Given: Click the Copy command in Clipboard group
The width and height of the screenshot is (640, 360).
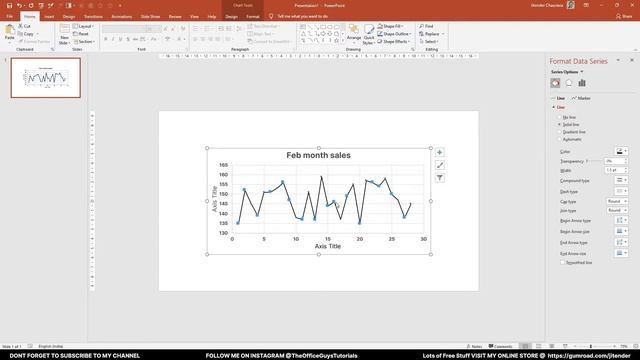Looking at the screenshot, I should pyautogui.click(x=26, y=34).
